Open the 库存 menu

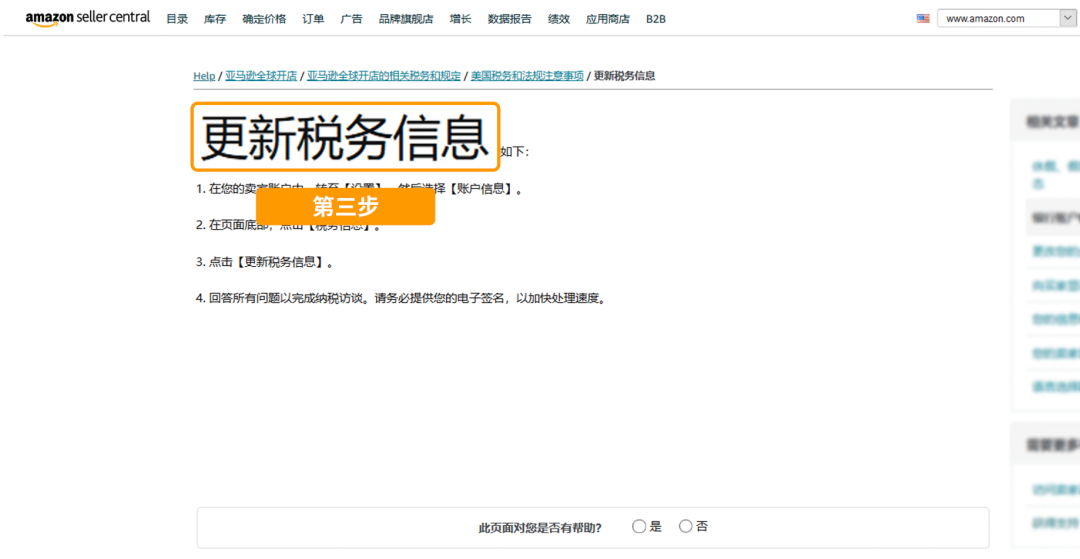point(215,19)
